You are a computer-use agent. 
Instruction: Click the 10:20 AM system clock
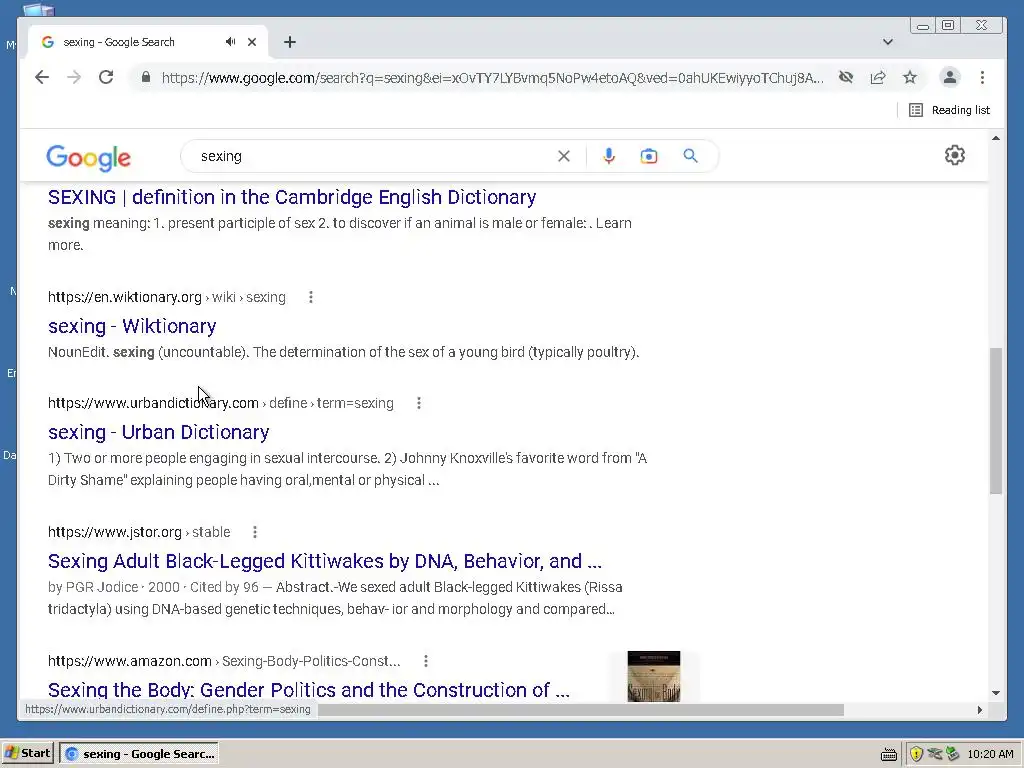(990, 754)
